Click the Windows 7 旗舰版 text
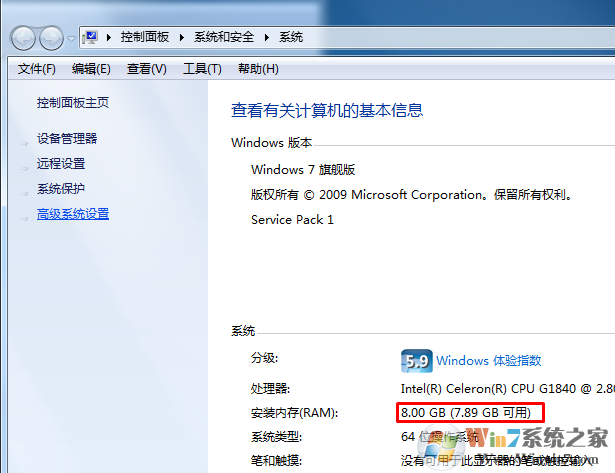 303,170
